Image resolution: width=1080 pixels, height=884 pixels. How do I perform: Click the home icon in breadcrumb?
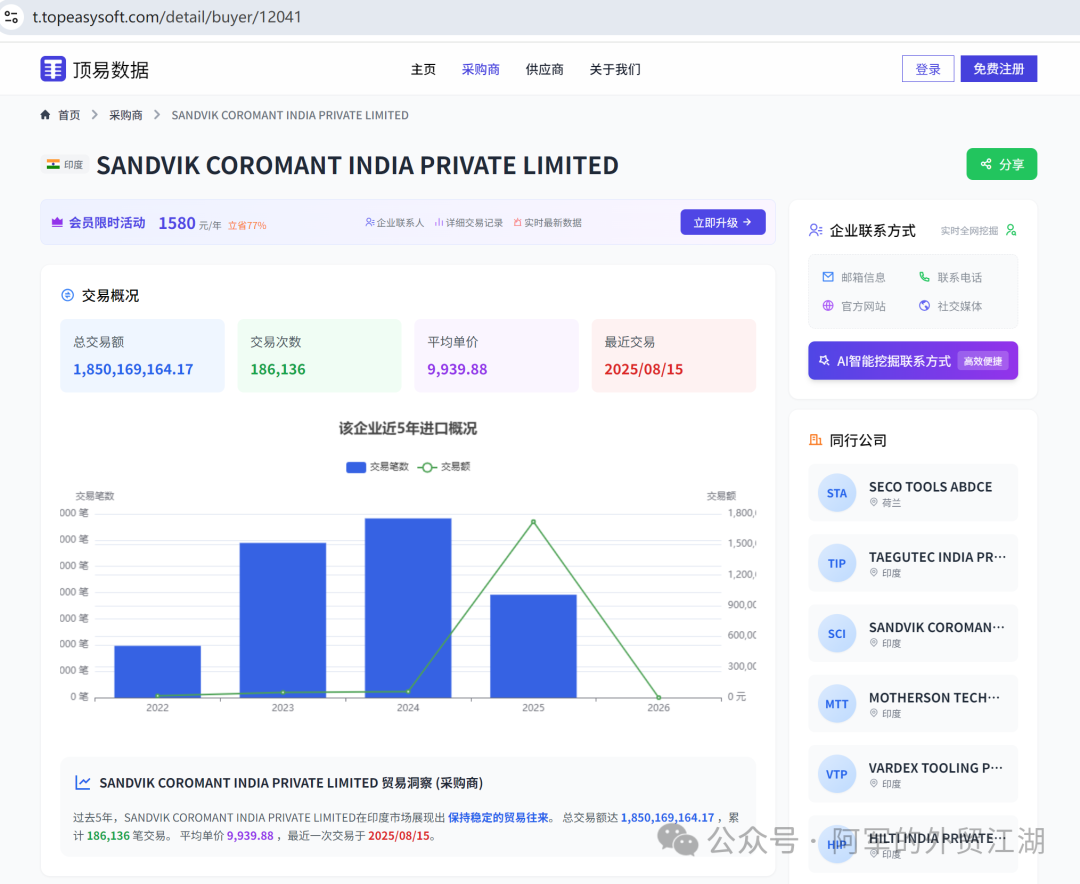click(x=45, y=115)
